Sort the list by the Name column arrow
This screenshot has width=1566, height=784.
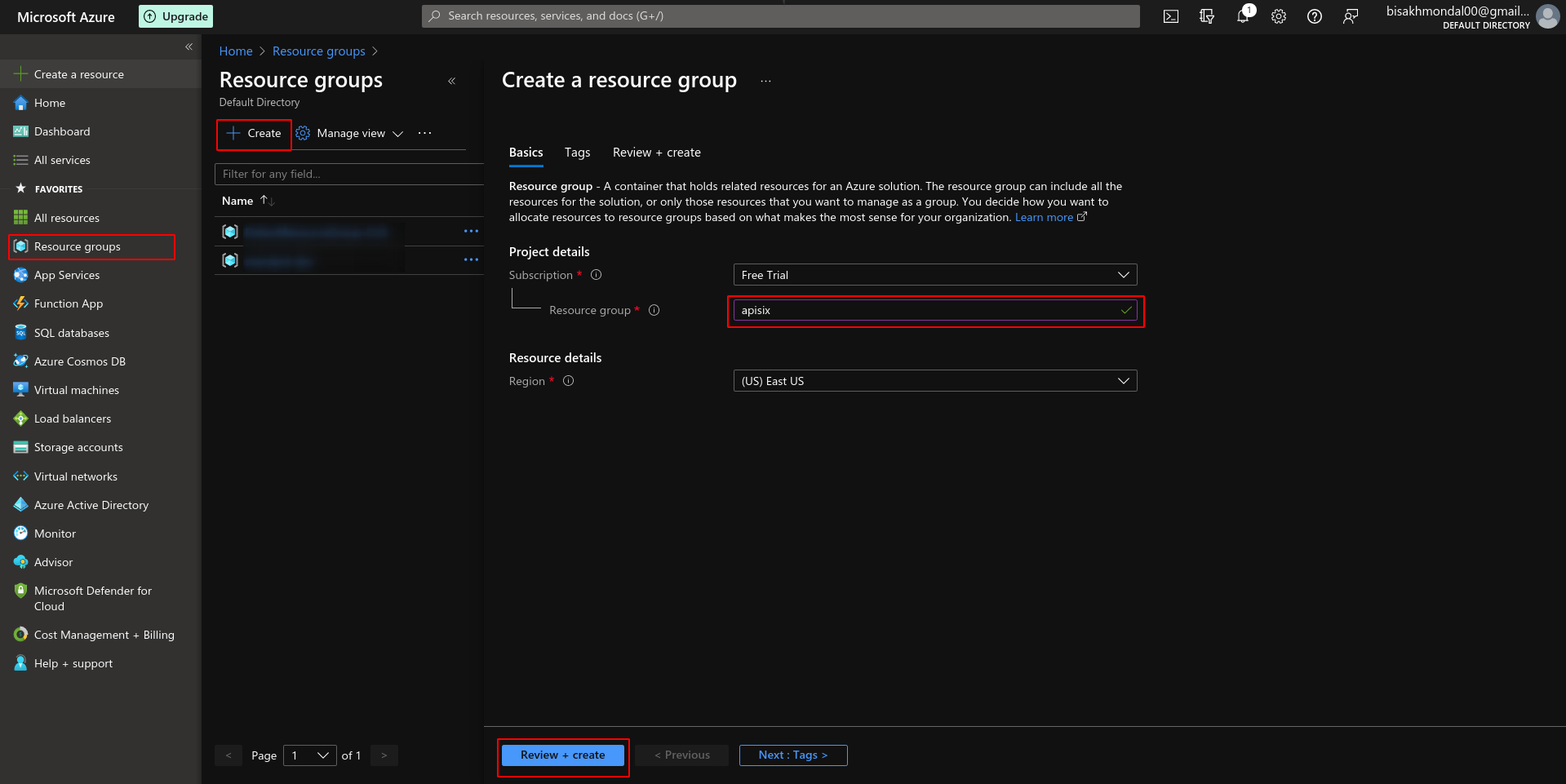pos(267,201)
